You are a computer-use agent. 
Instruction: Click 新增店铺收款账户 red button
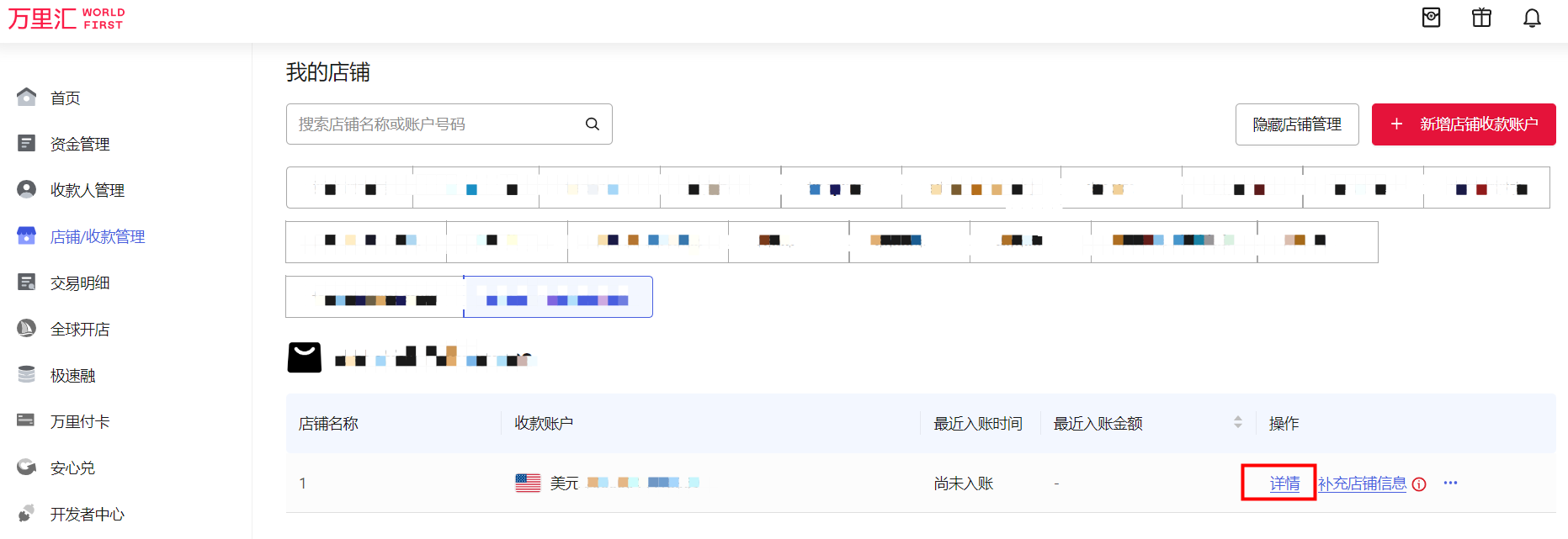[1463, 124]
